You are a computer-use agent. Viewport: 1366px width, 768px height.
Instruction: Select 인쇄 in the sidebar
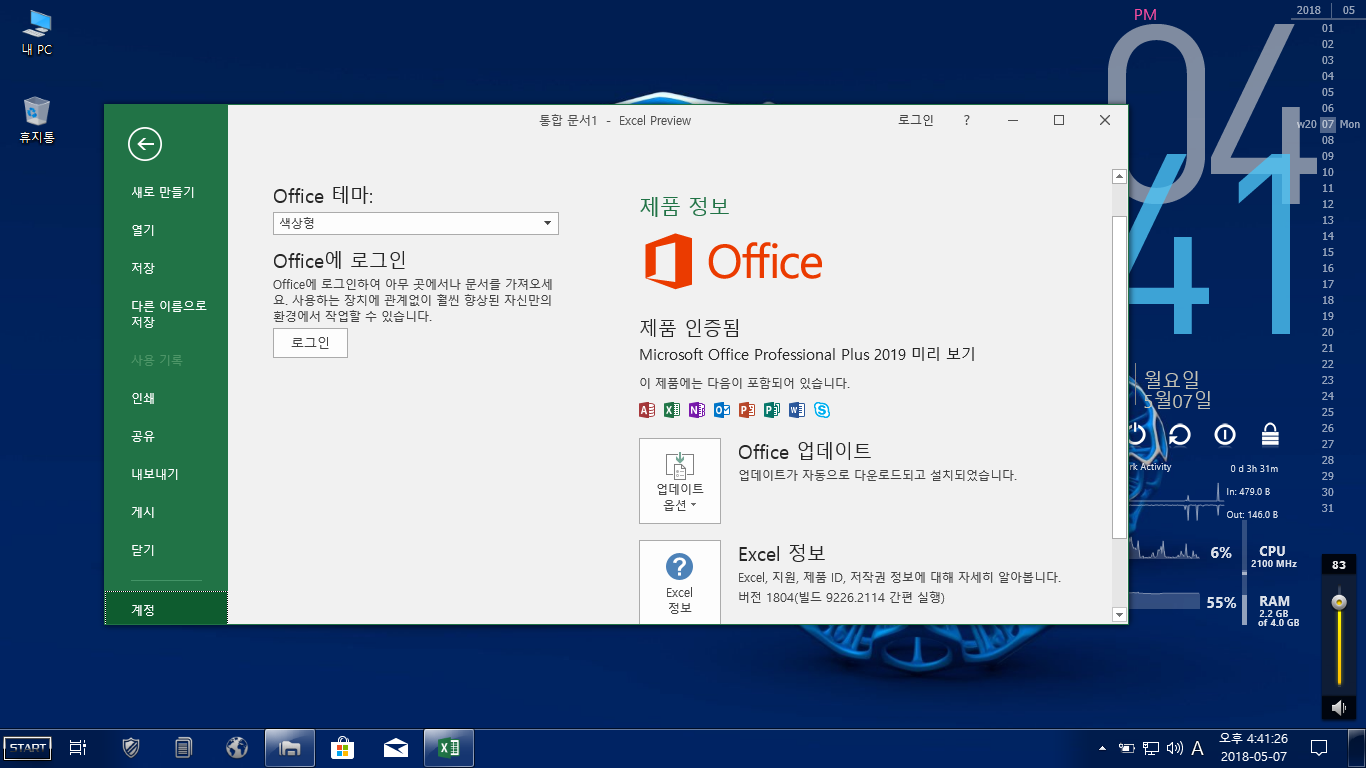(143, 398)
